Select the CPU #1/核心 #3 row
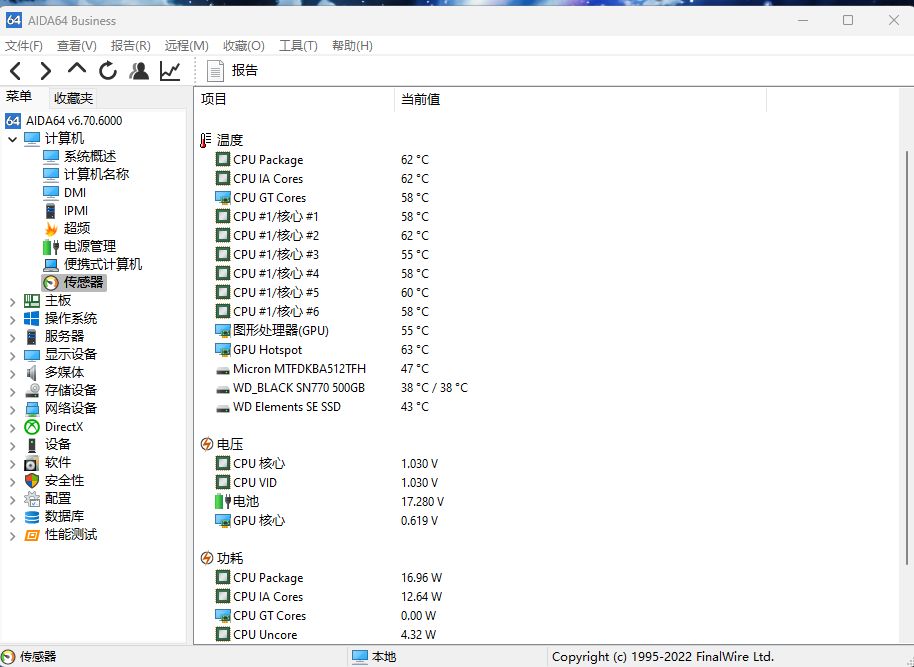This screenshot has height=667, width=914. pos(324,255)
